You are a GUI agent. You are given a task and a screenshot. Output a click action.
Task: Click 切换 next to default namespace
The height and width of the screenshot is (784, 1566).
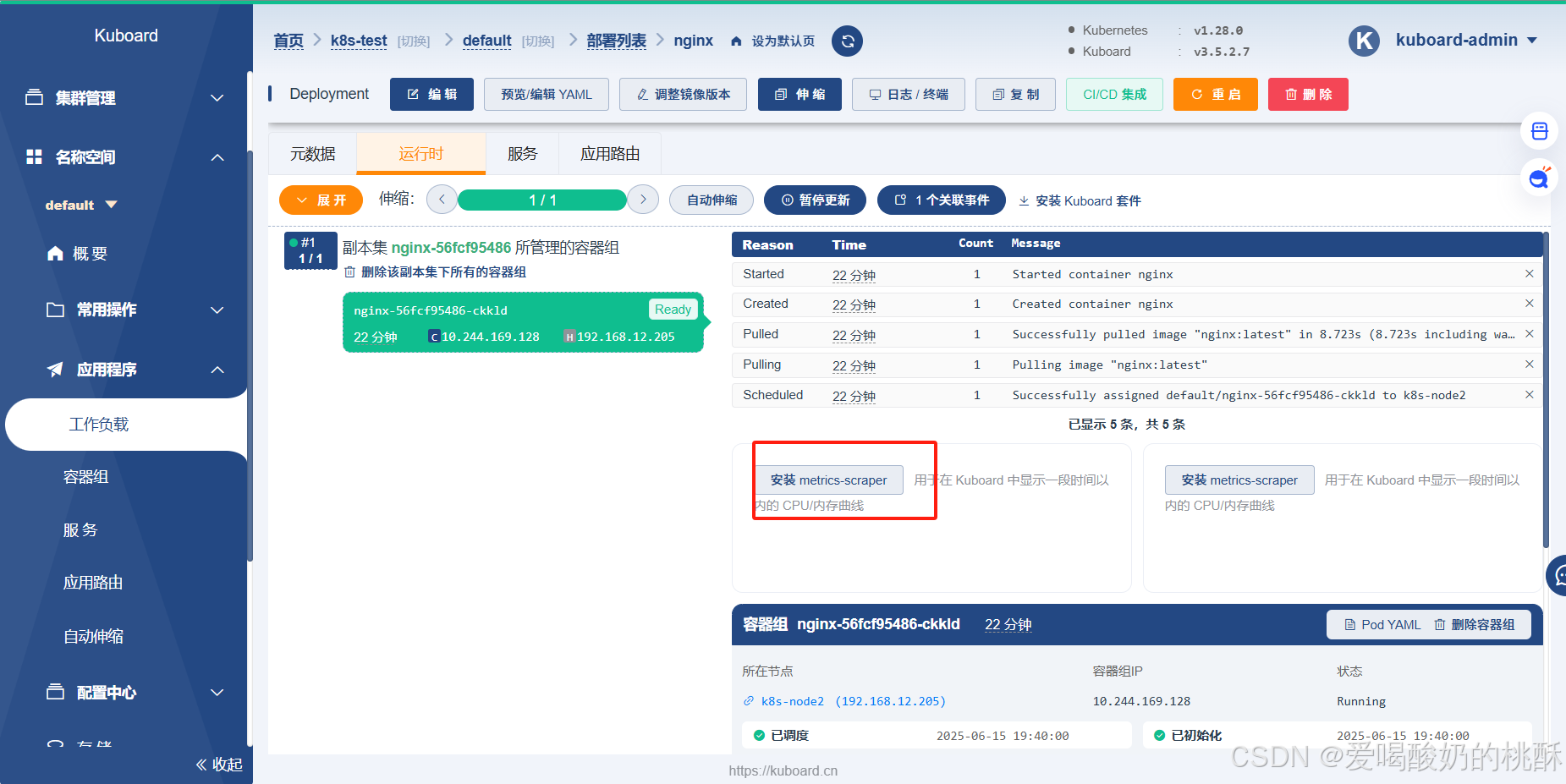point(538,41)
